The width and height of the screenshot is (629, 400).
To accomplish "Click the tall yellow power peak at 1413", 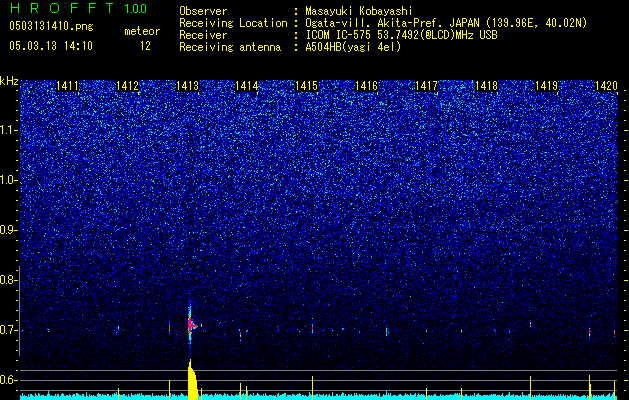I will (x=192, y=380).
